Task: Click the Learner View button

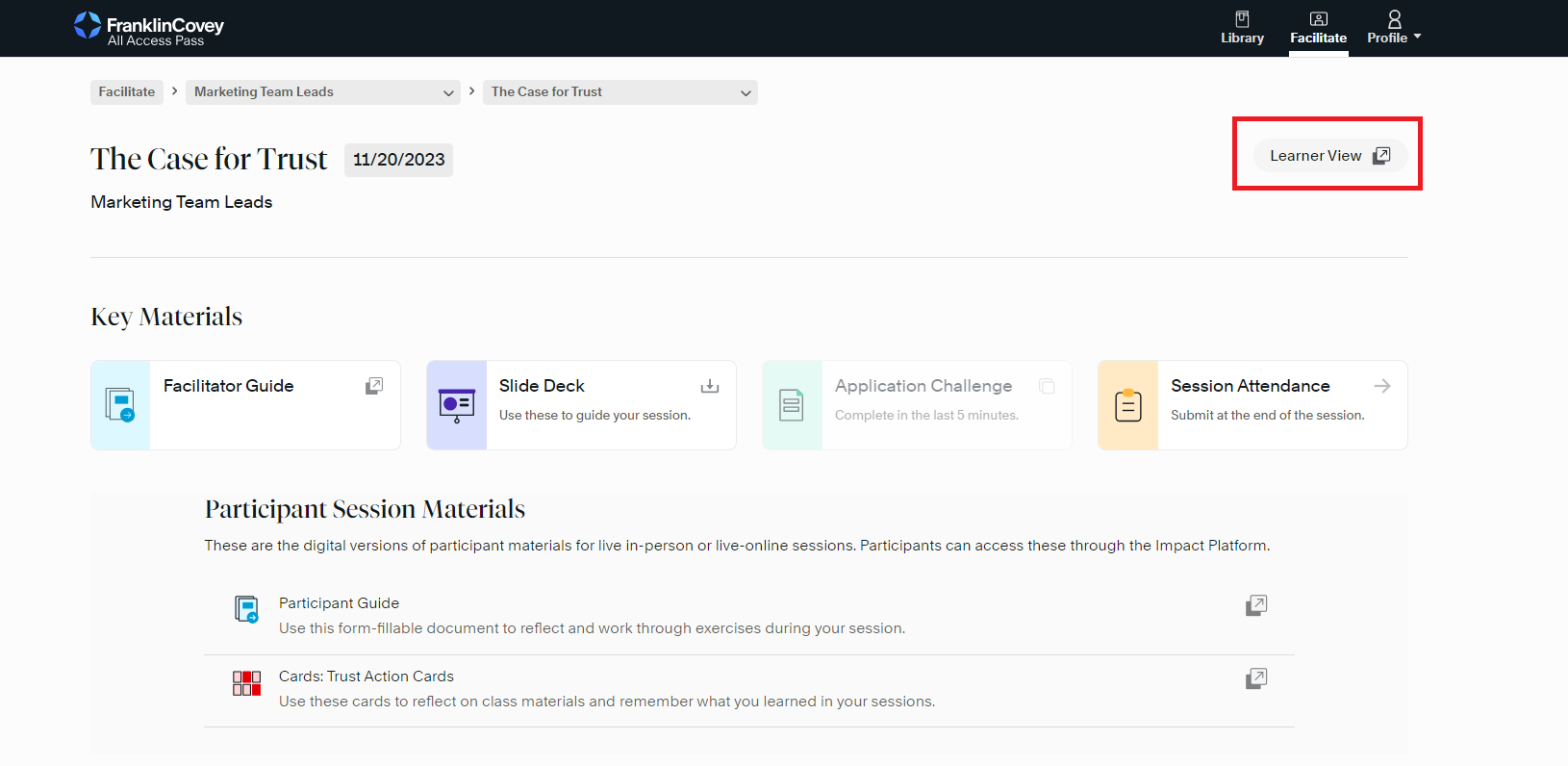Action: click(x=1329, y=156)
